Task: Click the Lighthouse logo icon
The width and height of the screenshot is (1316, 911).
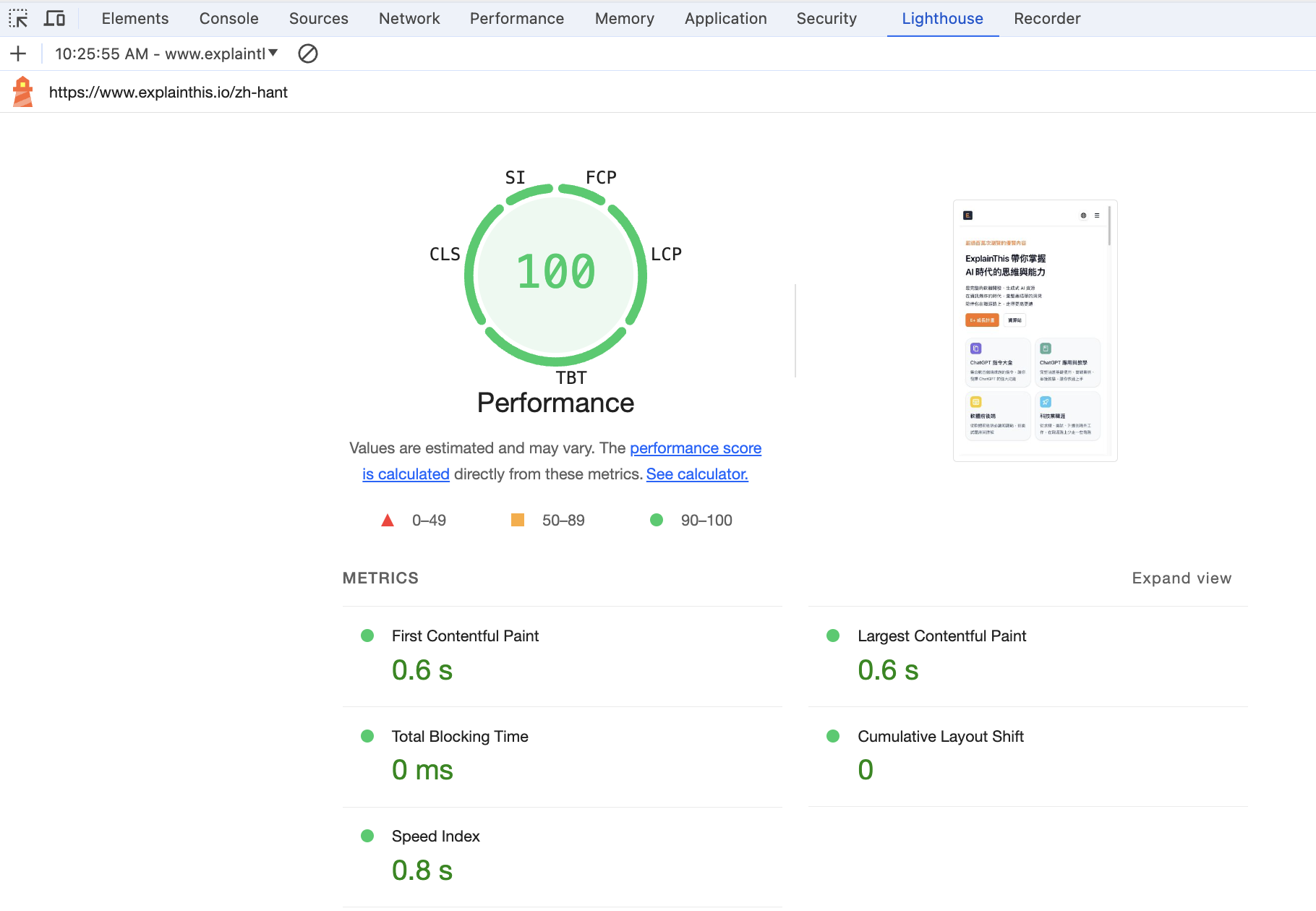Action: point(23,92)
